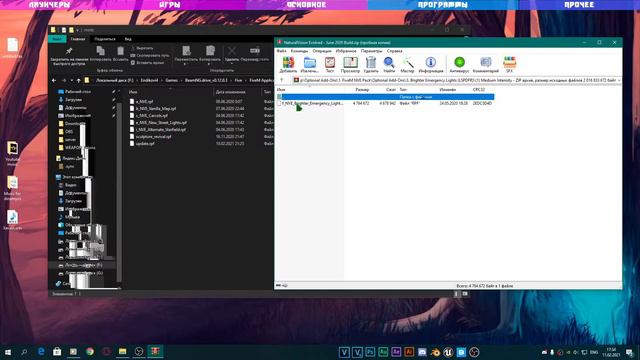Click the Back arrow in Explorer
Viewport: 640px width, 360px height.
pyautogui.click(x=54, y=80)
